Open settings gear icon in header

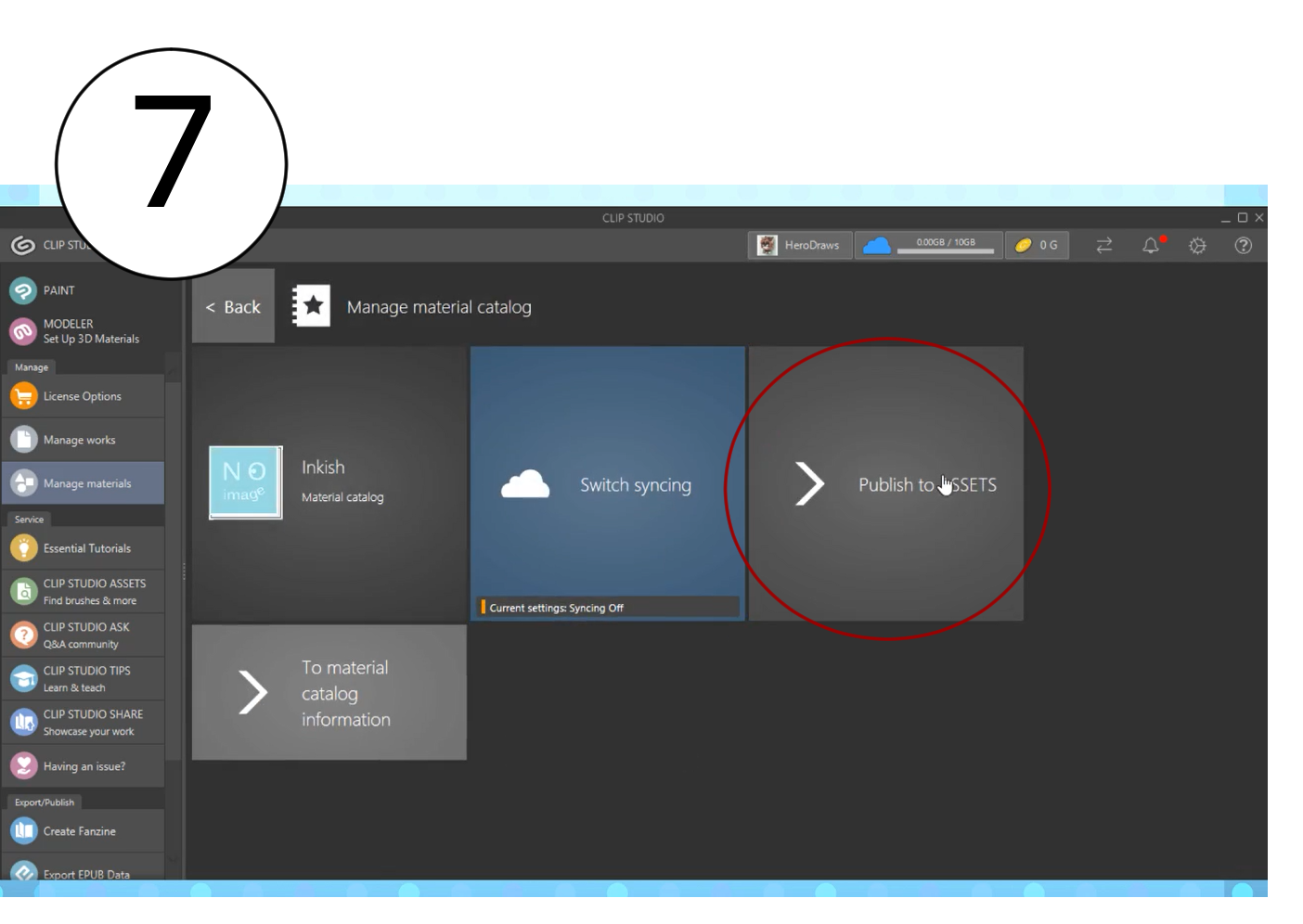click(1197, 246)
